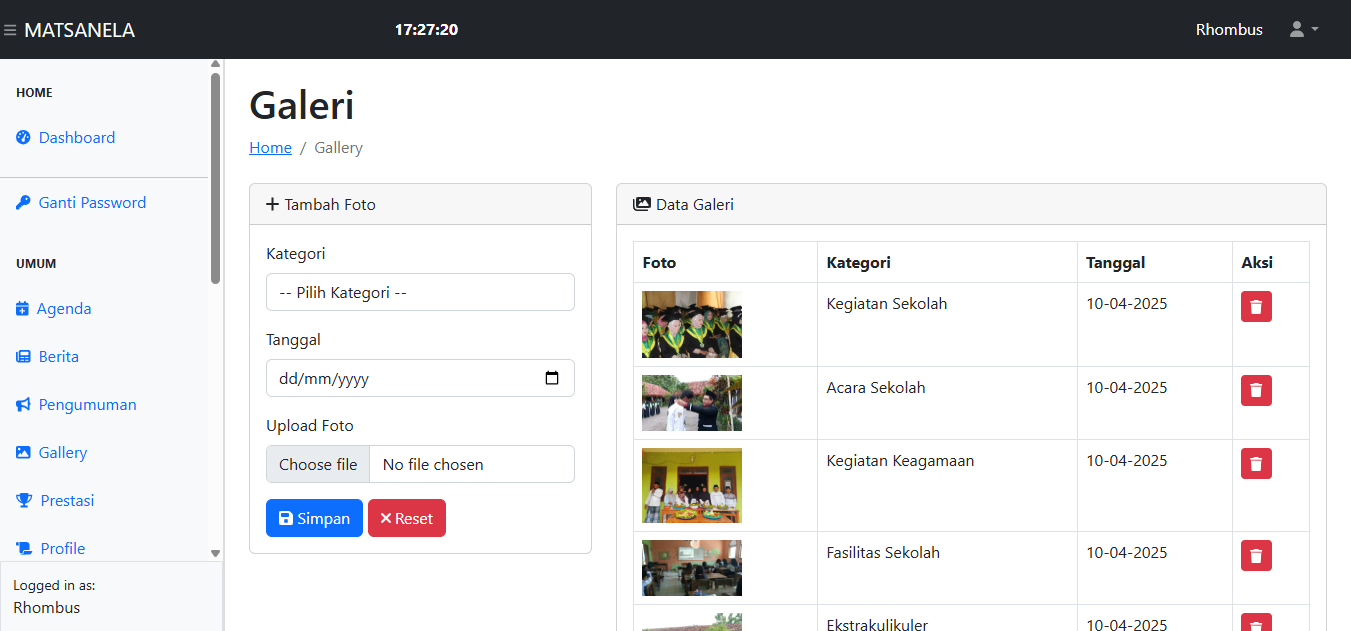1351x631 pixels.
Task: Click the sidebar vertical scrollbar thumb
Action: click(215, 178)
